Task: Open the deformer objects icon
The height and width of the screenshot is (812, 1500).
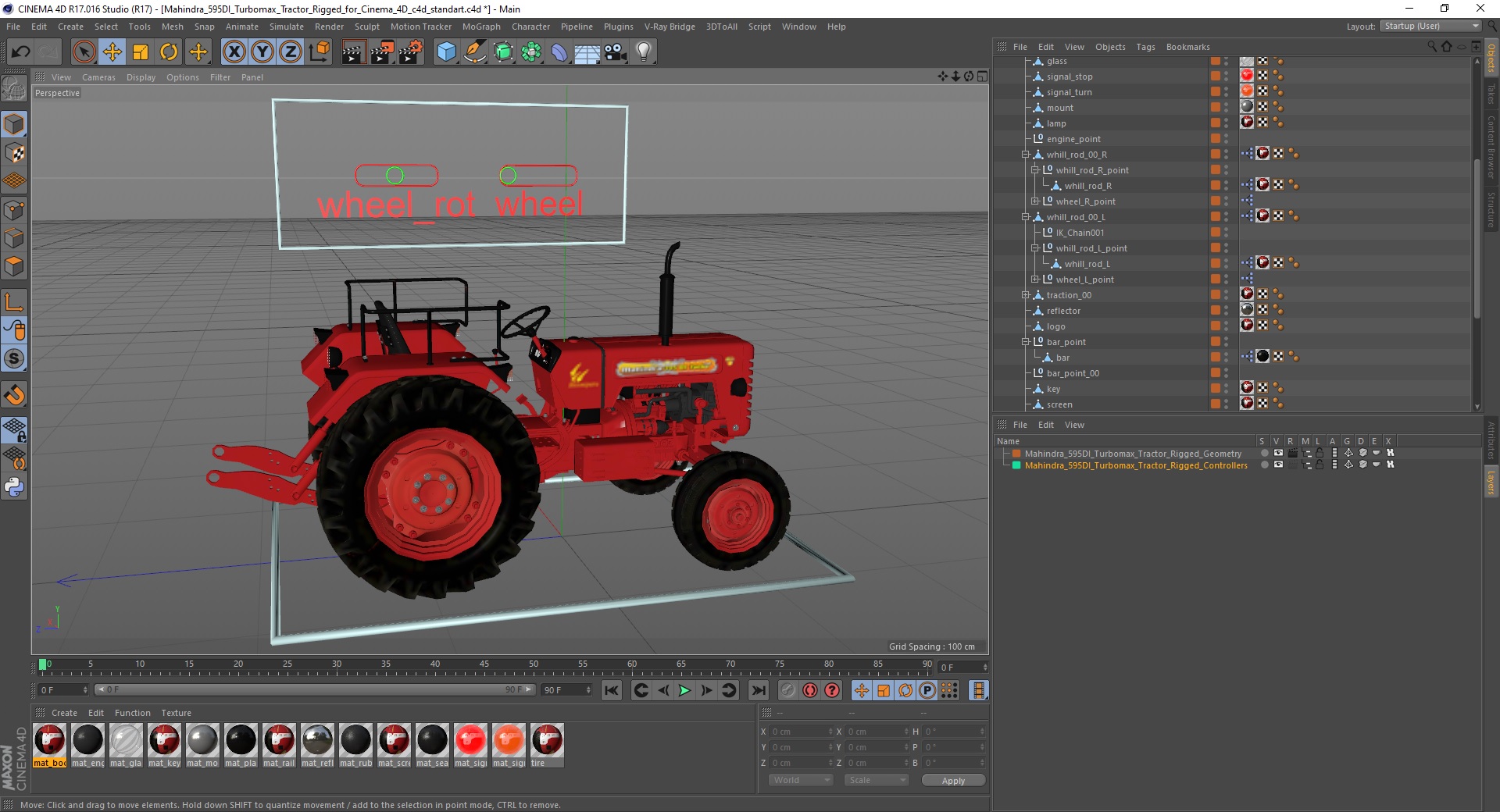Action: point(559,52)
